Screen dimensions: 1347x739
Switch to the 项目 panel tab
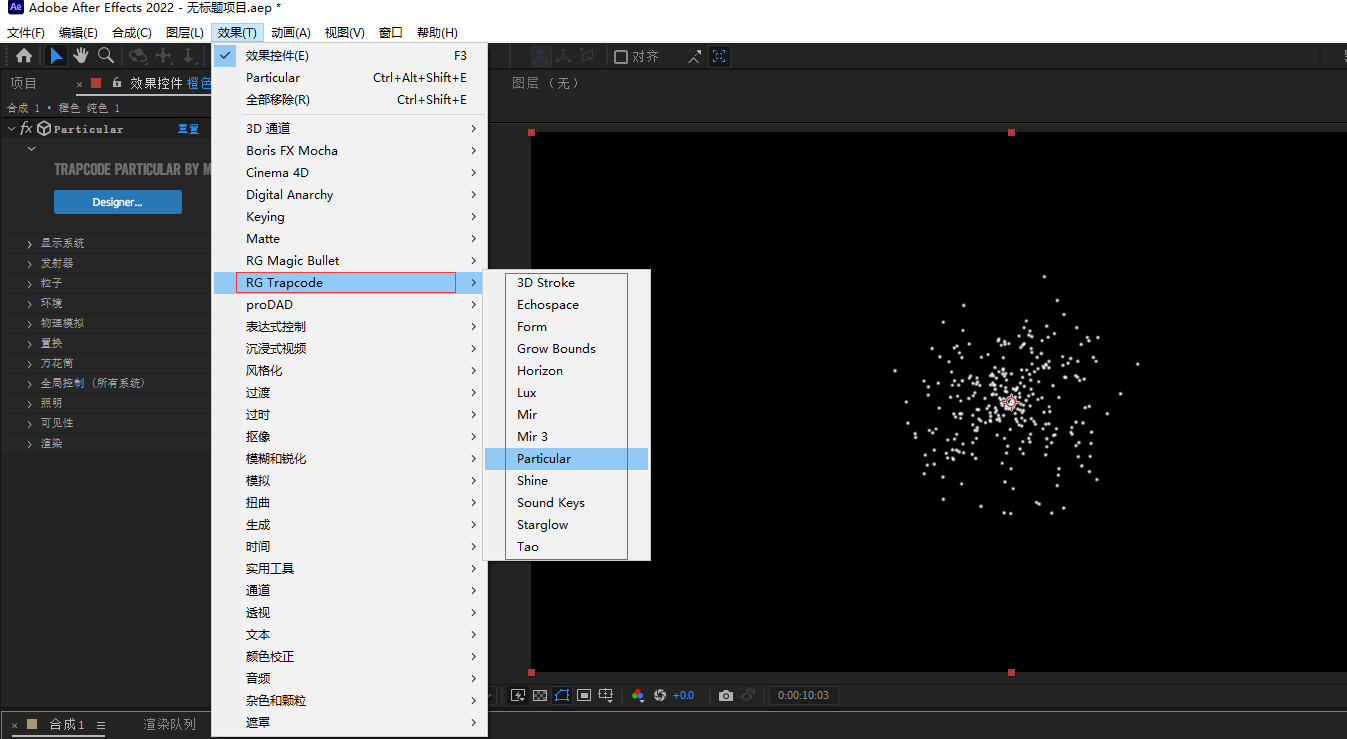pos(23,83)
